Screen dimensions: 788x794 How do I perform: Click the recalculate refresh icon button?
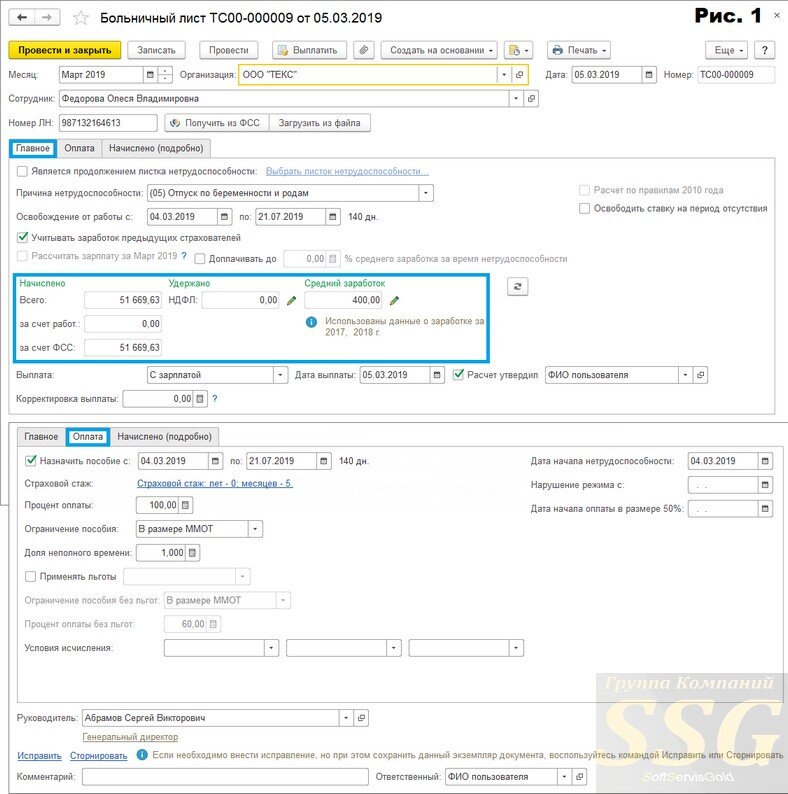point(518,287)
